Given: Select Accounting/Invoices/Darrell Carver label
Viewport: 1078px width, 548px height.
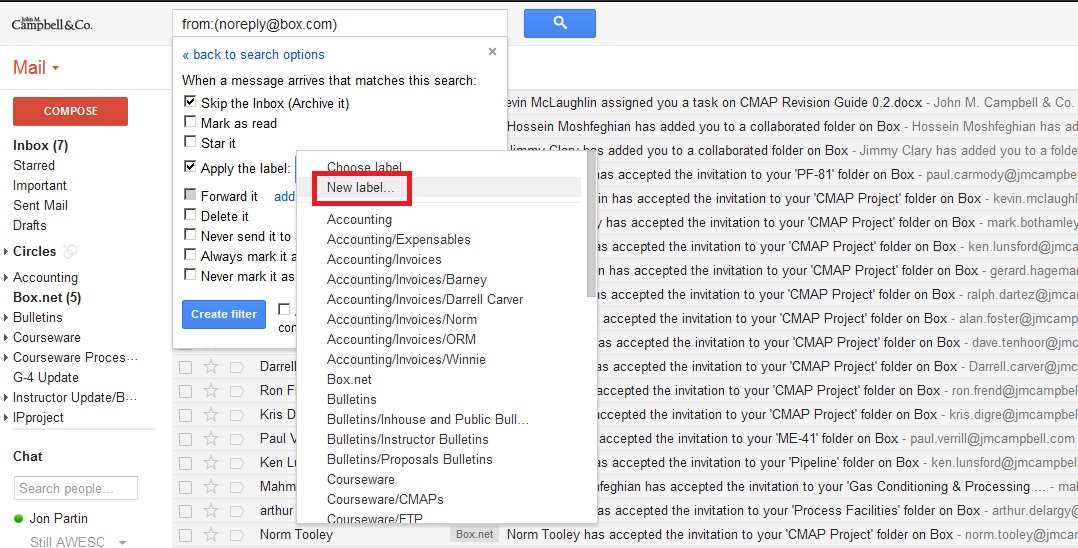Looking at the screenshot, I should point(425,299).
